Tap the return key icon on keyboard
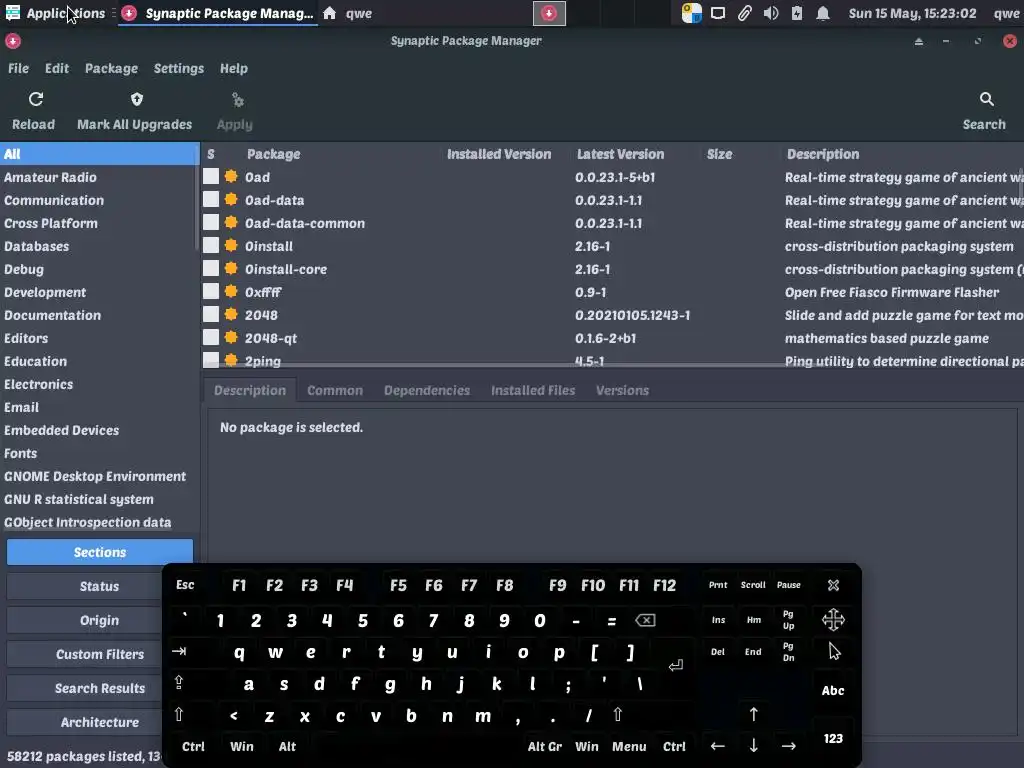 click(x=676, y=665)
